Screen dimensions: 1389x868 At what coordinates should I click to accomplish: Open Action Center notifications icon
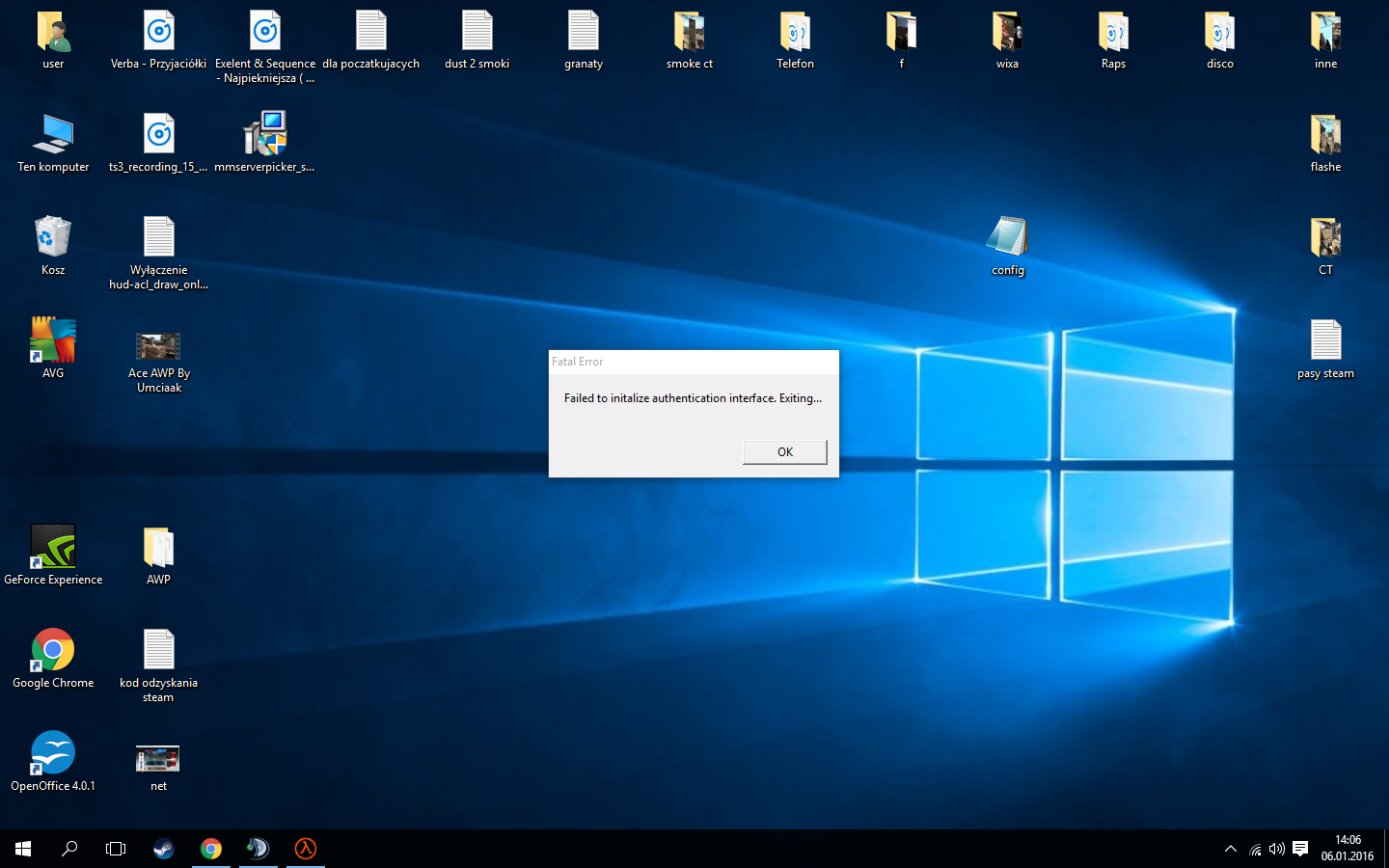click(x=1300, y=849)
